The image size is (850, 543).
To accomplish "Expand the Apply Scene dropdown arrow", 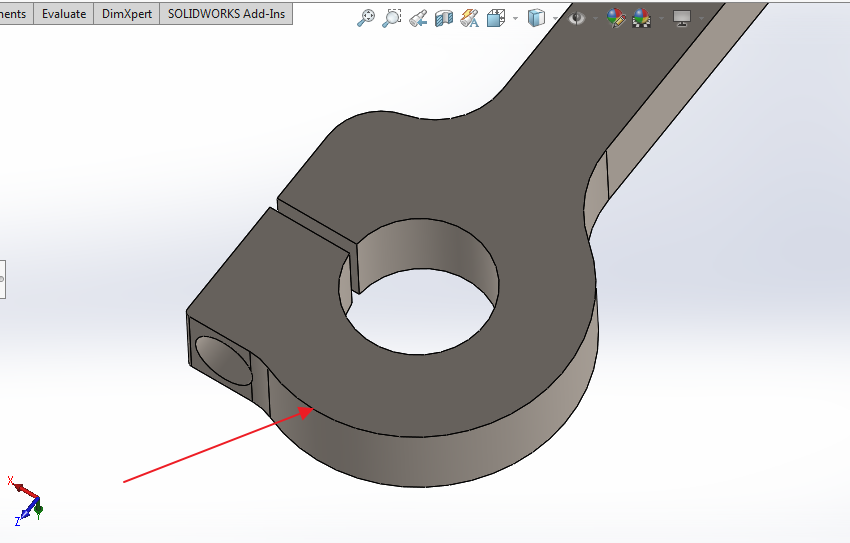I will (x=661, y=18).
